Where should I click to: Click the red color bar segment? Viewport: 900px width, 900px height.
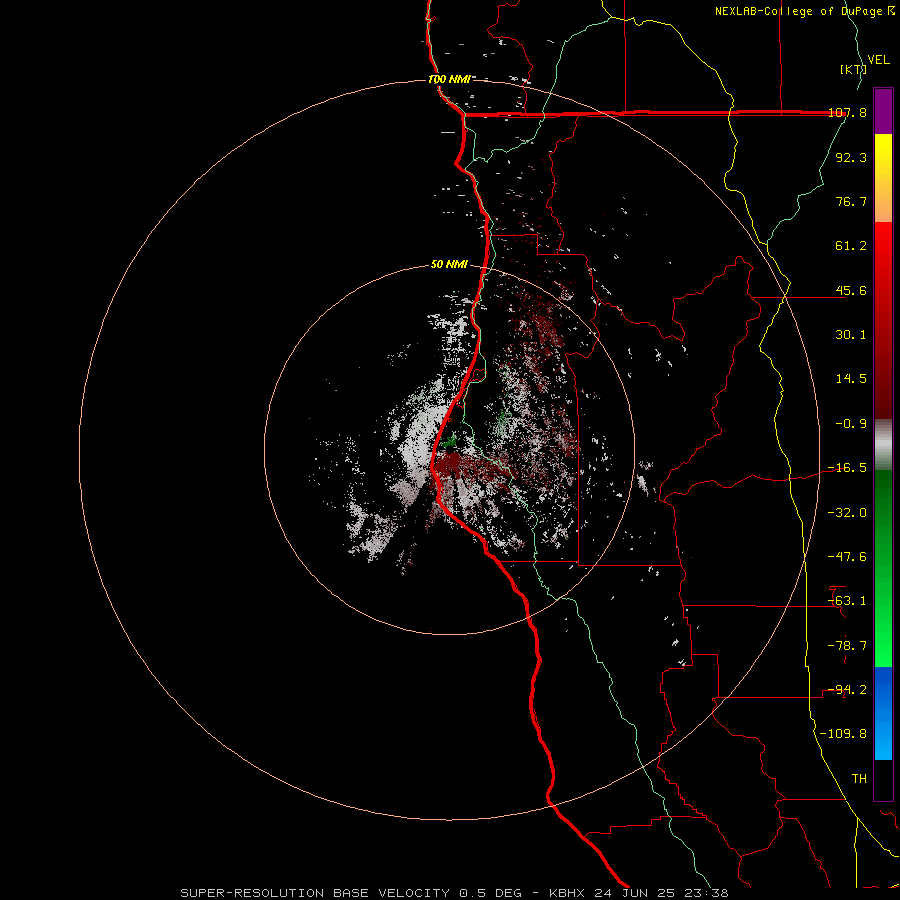click(883, 320)
